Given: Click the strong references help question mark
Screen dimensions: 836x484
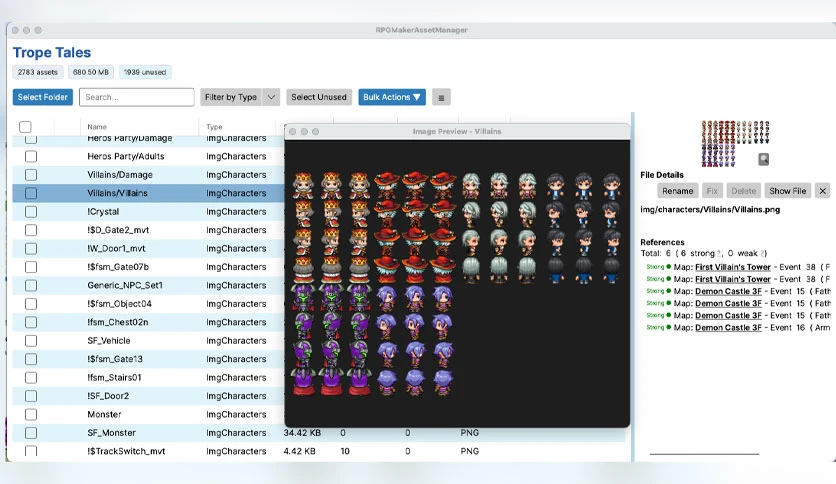Looking at the screenshot, I should point(718,253).
